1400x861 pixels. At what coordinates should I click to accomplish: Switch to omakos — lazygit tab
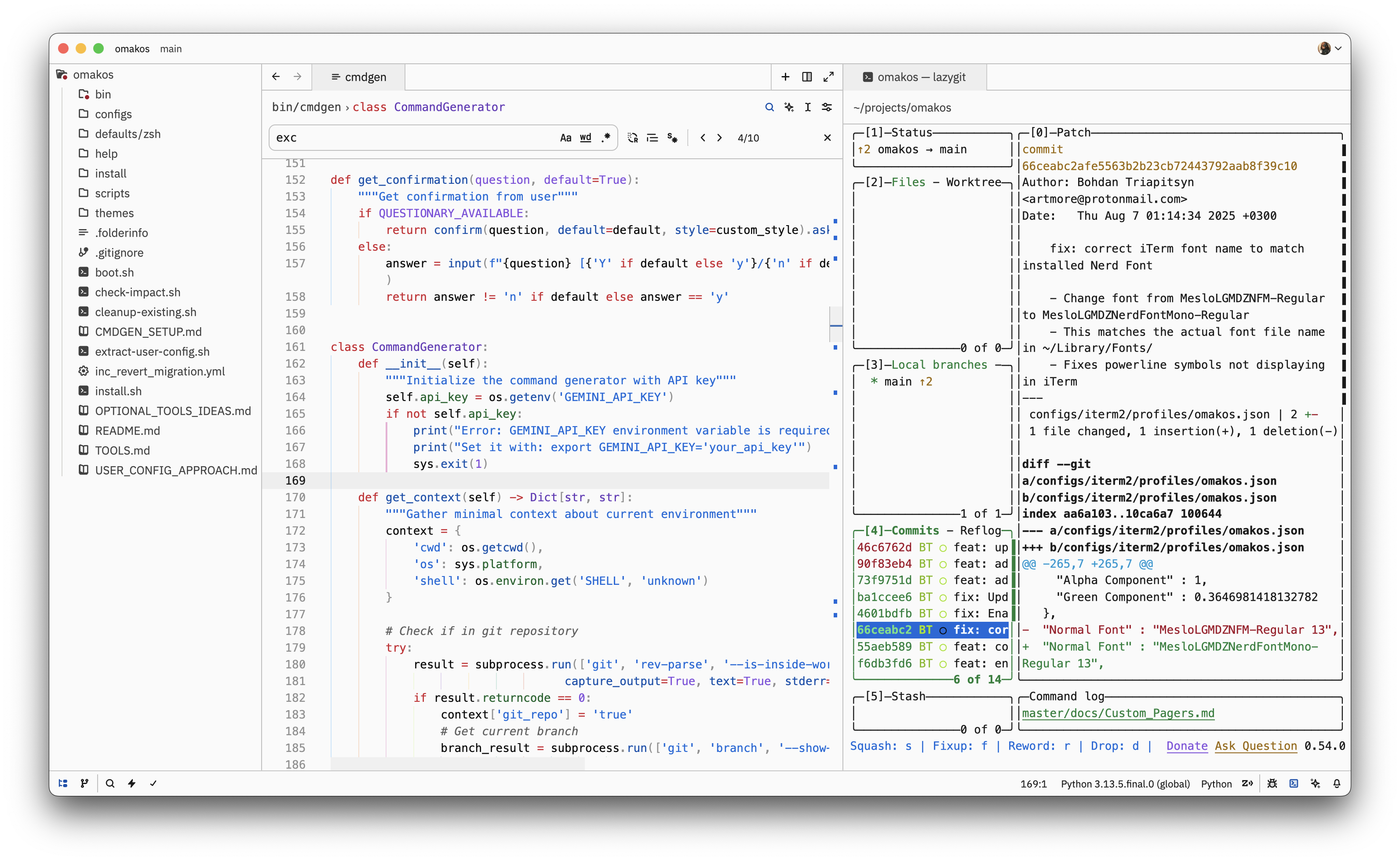[915, 77]
